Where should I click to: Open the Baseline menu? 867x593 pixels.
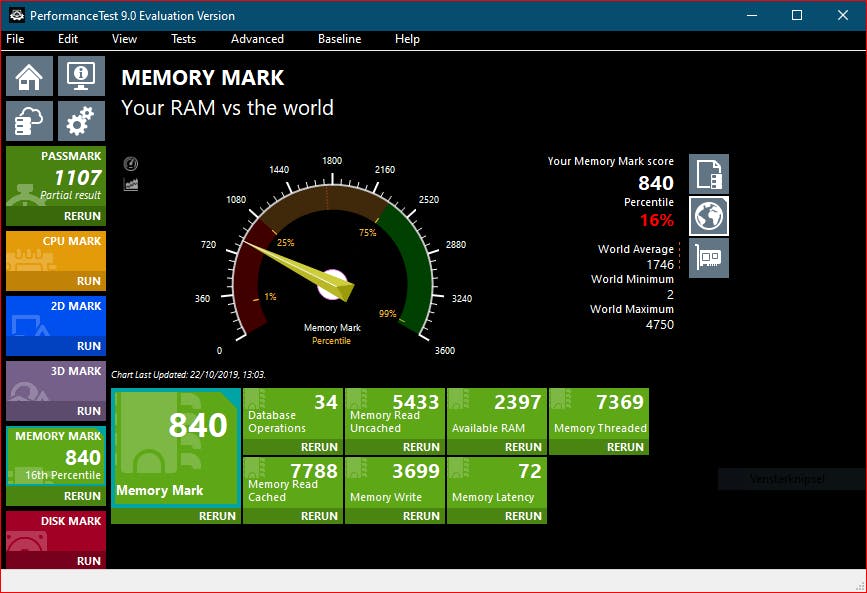(339, 39)
